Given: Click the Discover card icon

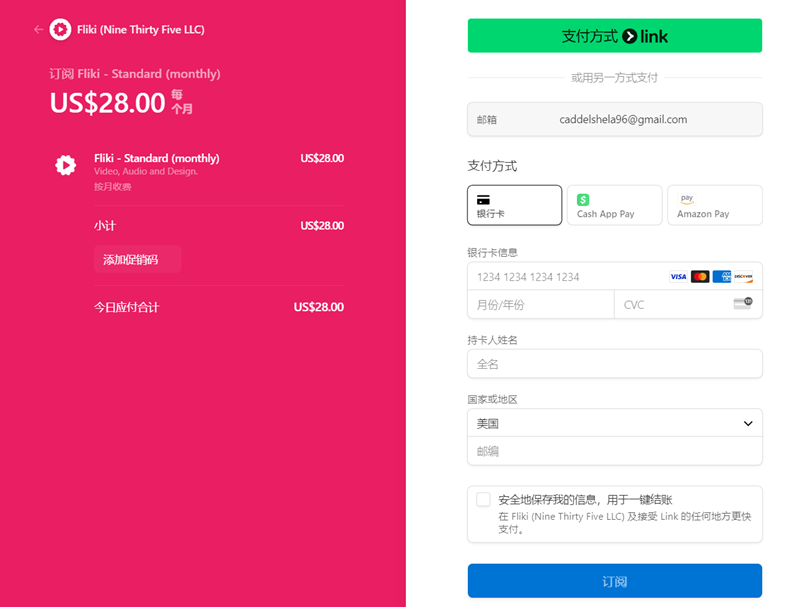Looking at the screenshot, I should tap(743, 277).
